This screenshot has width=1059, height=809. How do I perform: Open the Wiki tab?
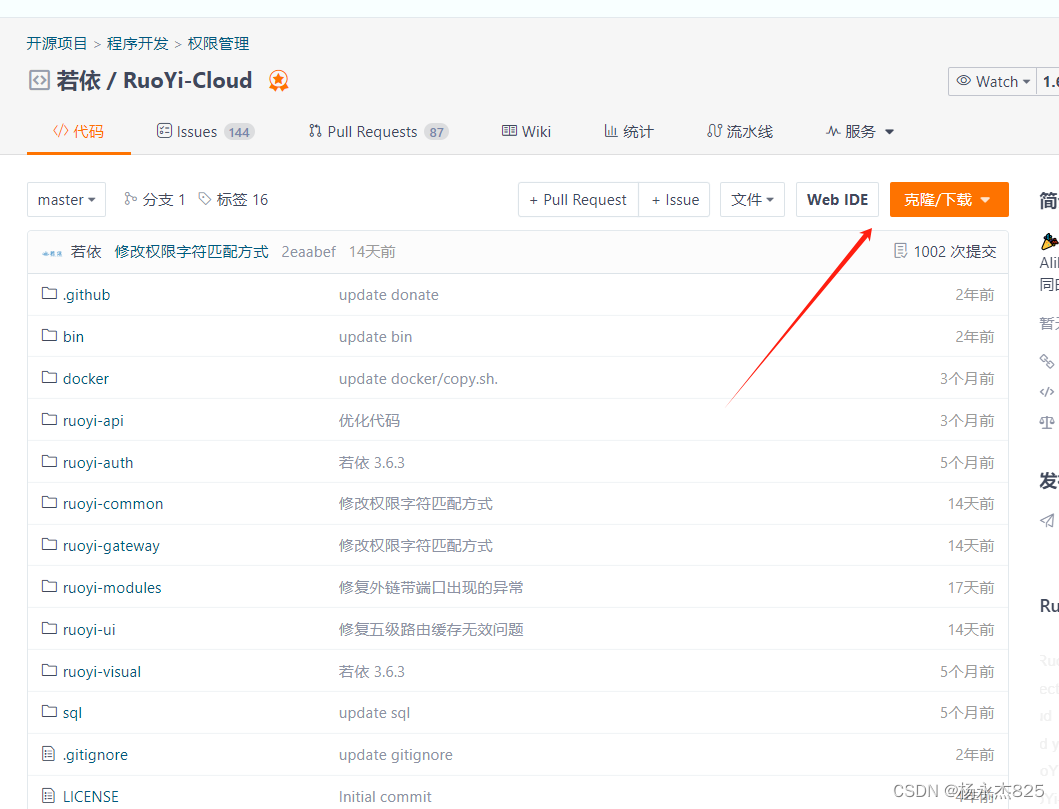[x=526, y=132]
